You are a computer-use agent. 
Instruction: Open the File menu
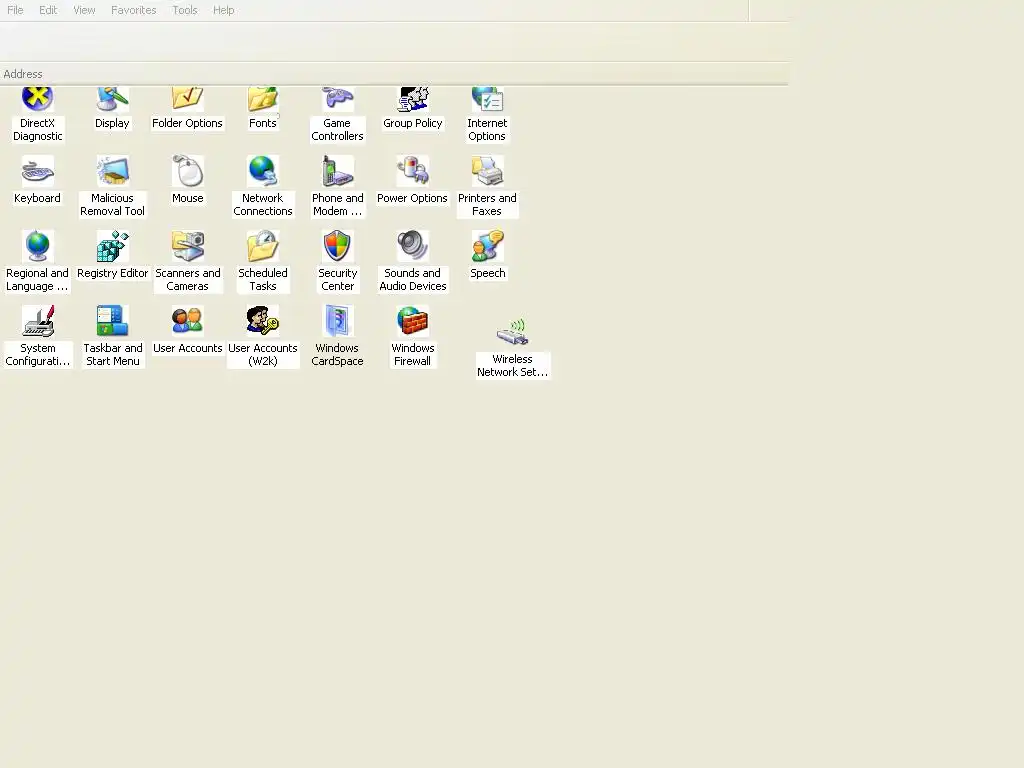15,10
